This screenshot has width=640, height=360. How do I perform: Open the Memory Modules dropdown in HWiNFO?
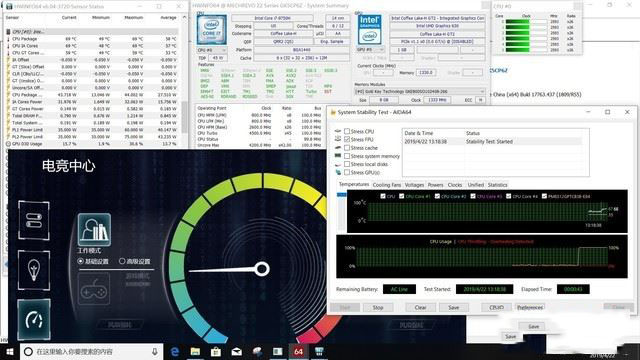coord(420,92)
